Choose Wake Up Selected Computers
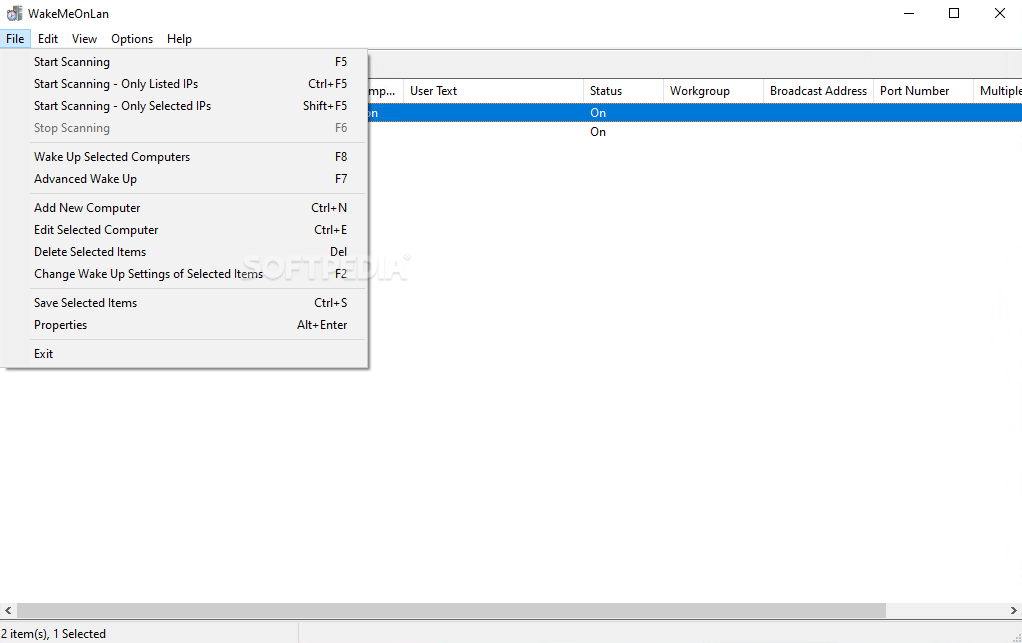 click(x=184, y=157)
